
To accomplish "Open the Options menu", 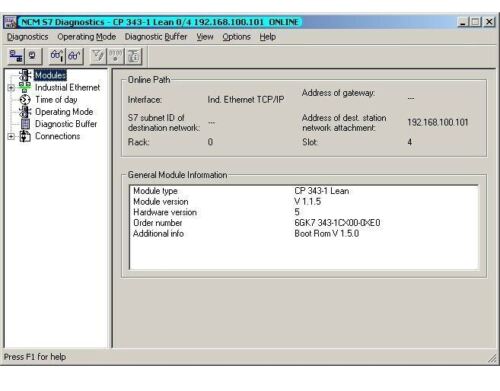I will (236, 37).
